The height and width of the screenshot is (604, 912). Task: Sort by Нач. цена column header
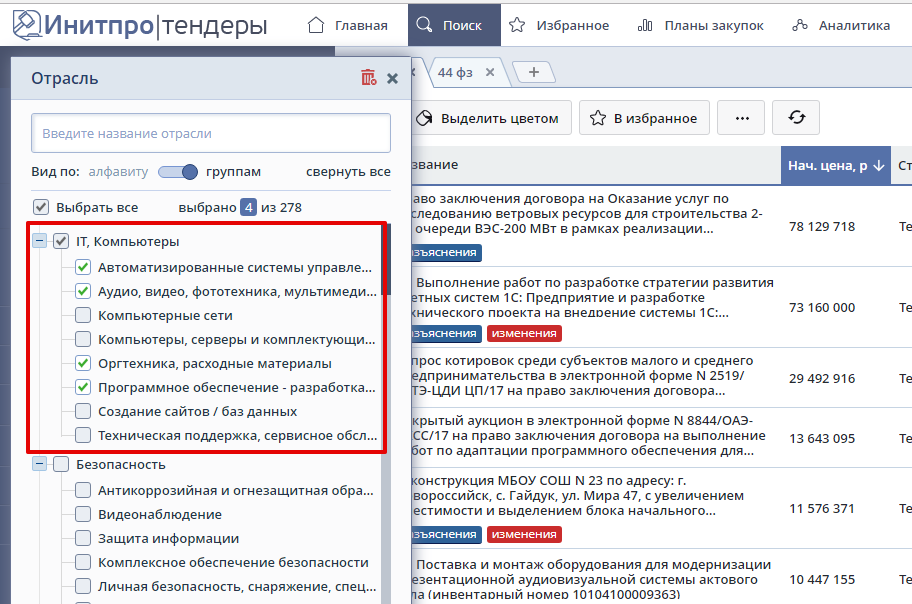[835, 165]
